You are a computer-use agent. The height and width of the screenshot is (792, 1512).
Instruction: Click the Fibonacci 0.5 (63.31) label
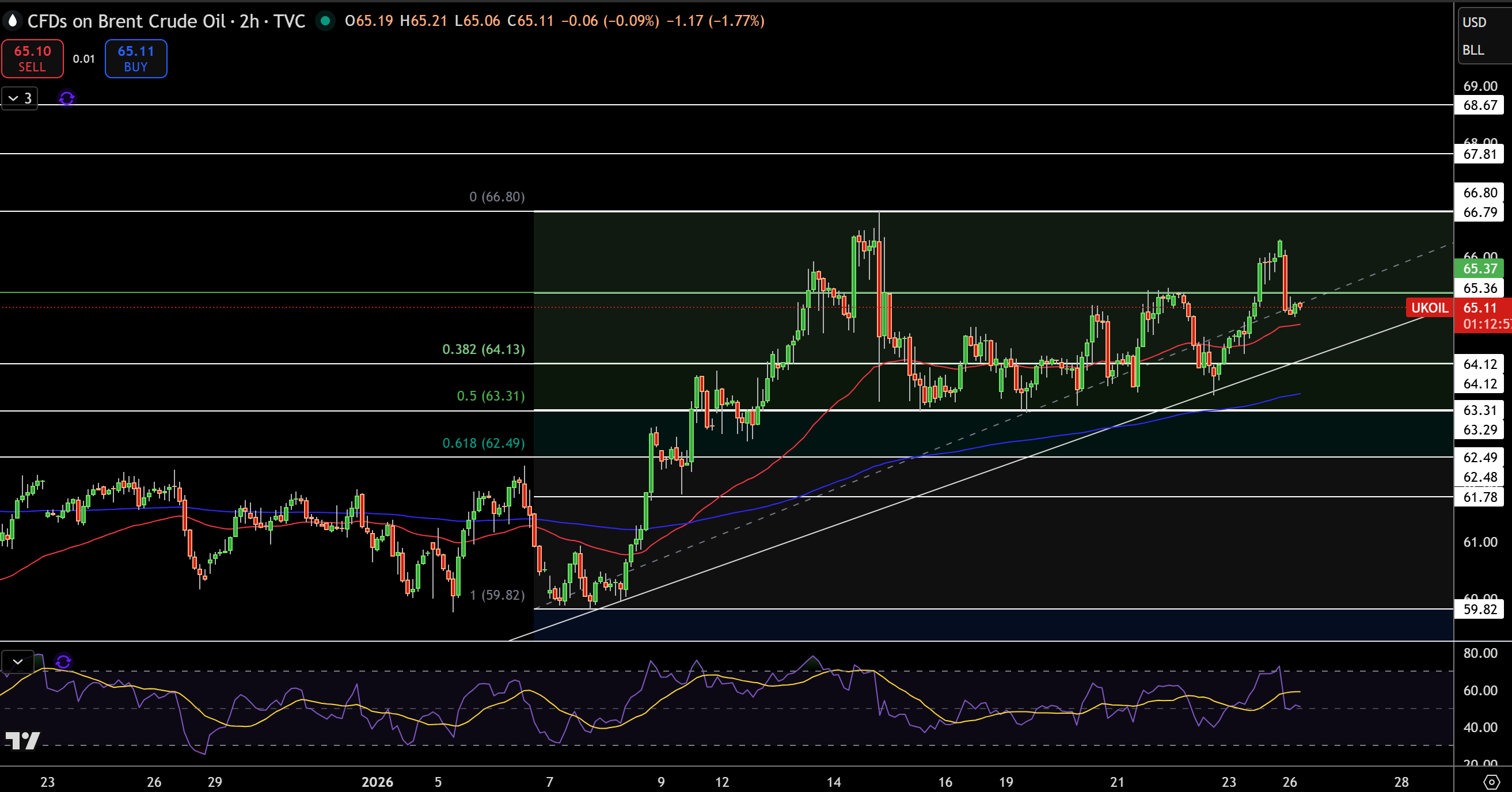tap(491, 396)
